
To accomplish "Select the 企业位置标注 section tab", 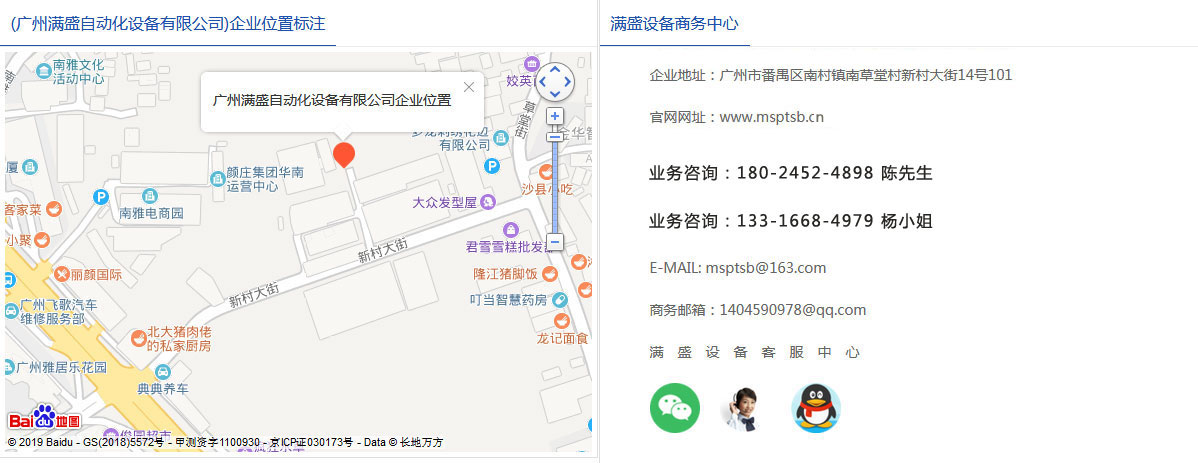I will click(167, 24).
